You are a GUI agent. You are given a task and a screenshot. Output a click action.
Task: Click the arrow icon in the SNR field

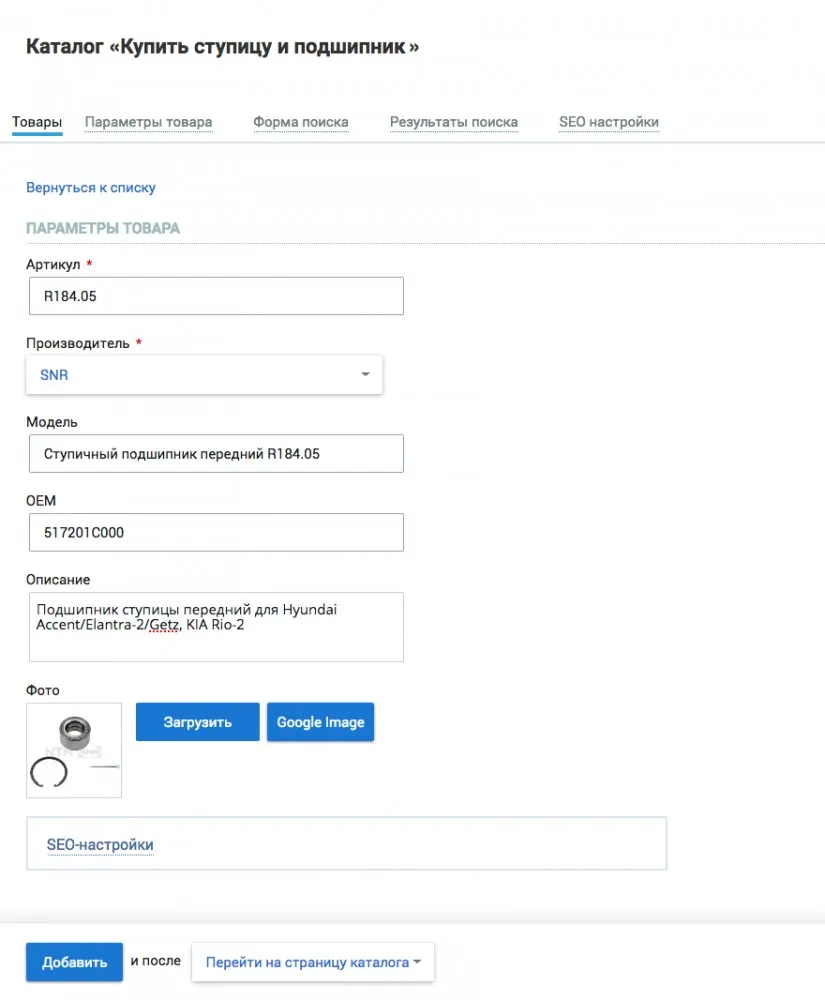coord(365,375)
